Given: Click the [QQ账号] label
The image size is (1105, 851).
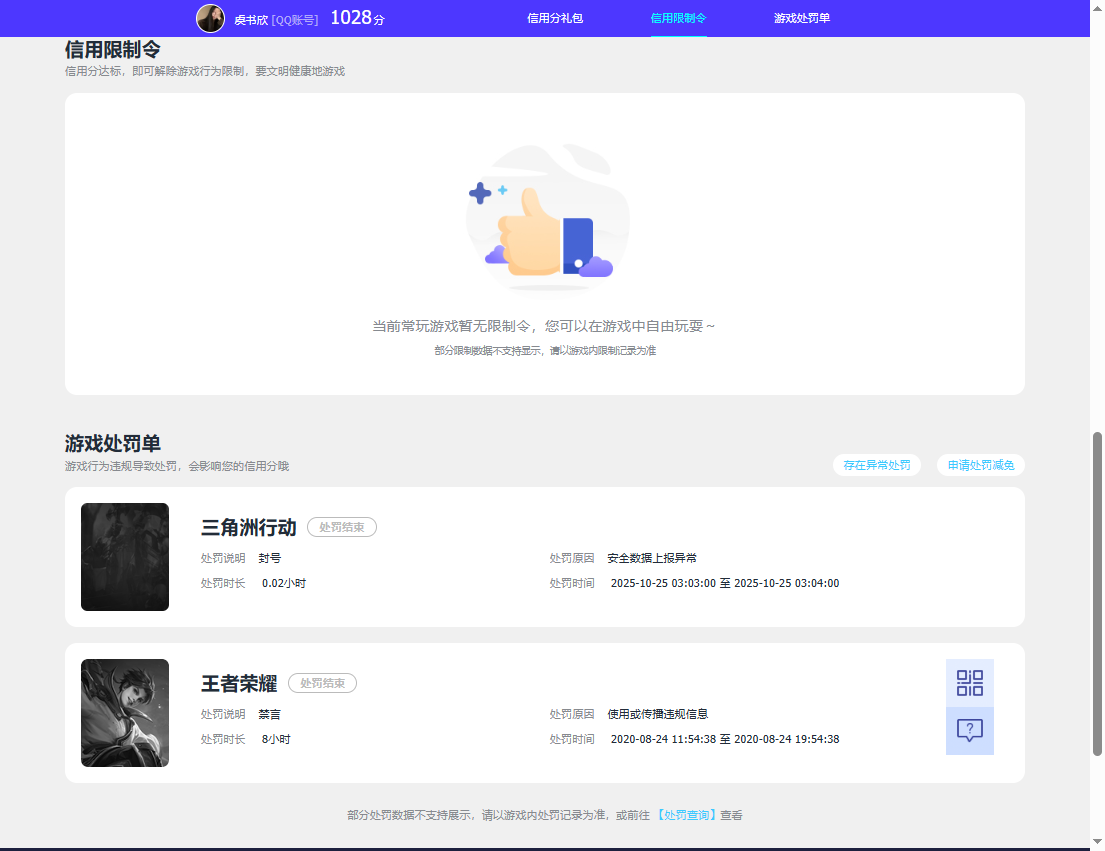Looking at the screenshot, I should [295, 20].
